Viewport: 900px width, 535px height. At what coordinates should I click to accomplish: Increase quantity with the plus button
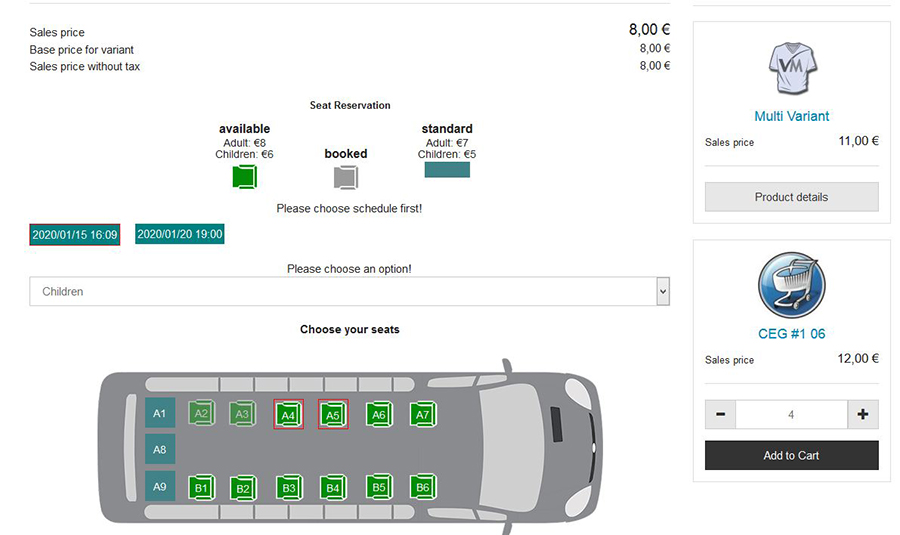coord(863,414)
